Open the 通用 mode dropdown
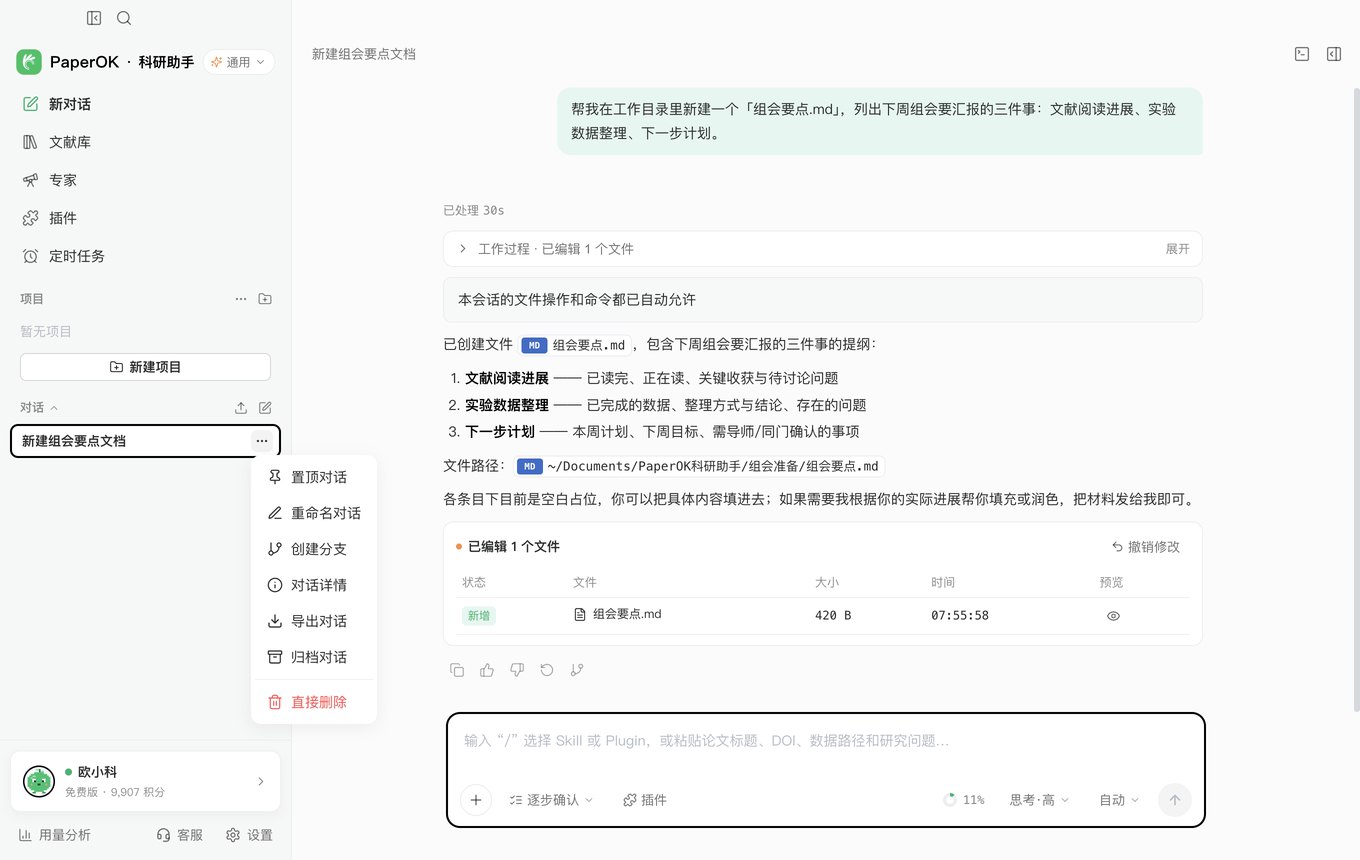The width and height of the screenshot is (1360, 860). click(x=239, y=62)
